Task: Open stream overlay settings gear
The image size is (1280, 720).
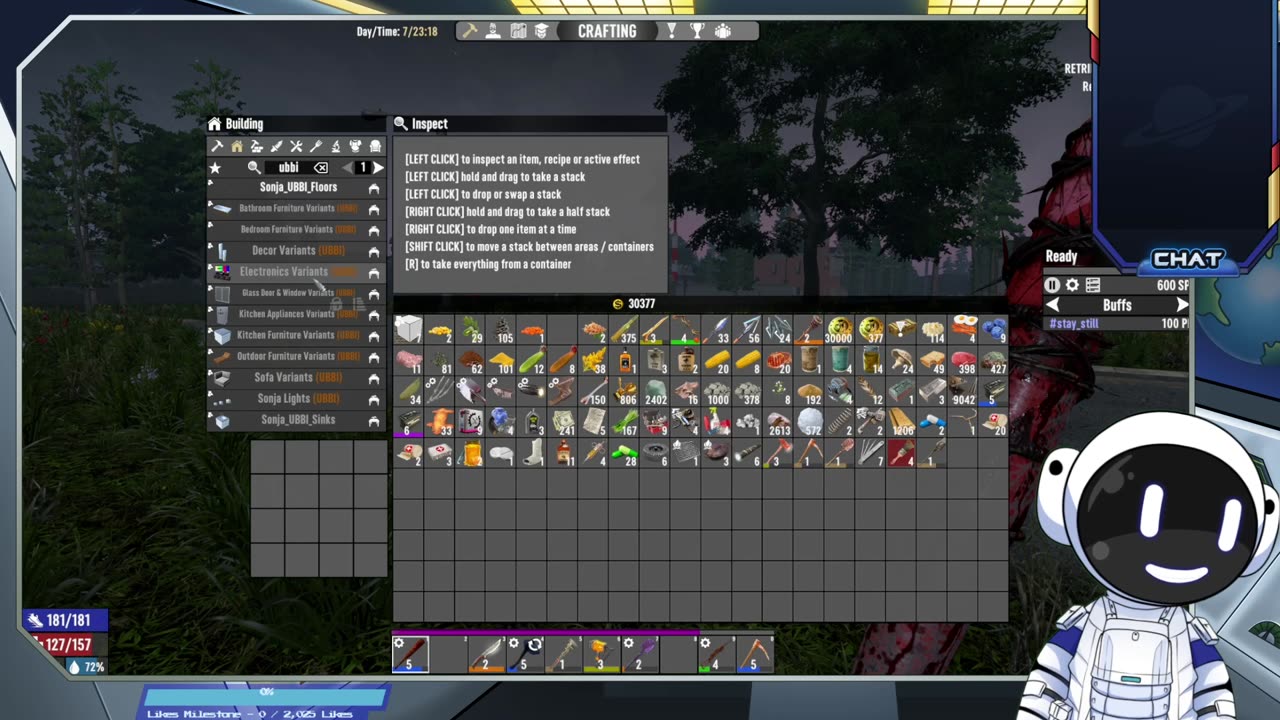Action: [1072, 285]
